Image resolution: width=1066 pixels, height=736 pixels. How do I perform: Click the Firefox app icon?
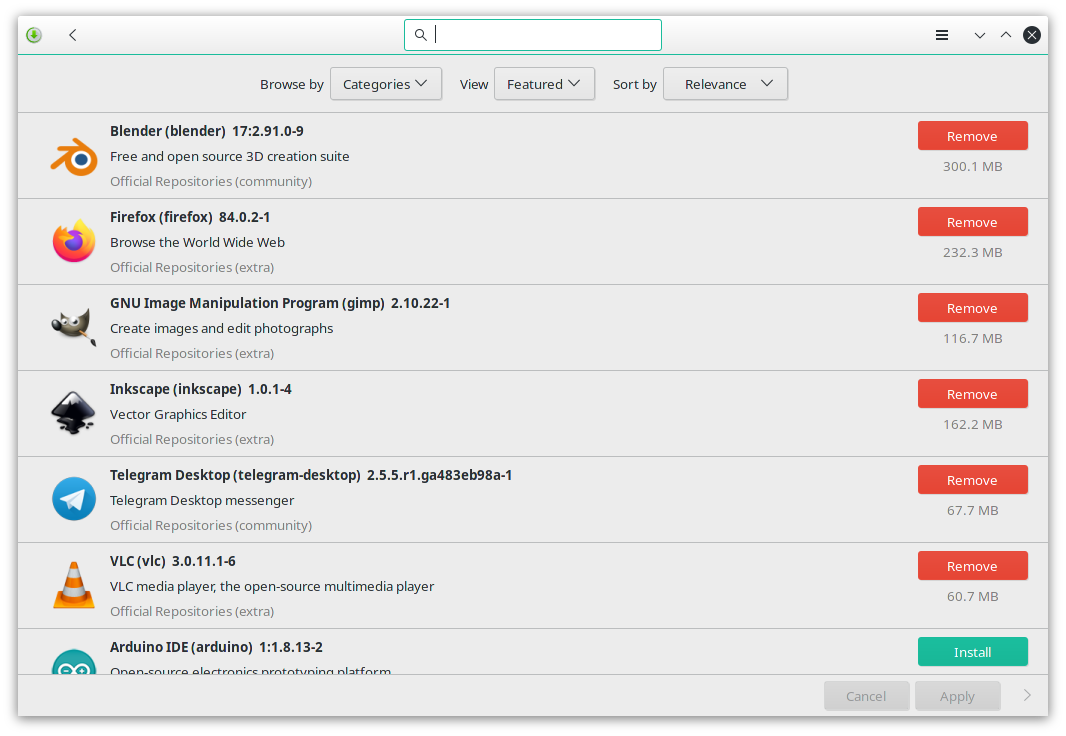pyautogui.click(x=74, y=241)
